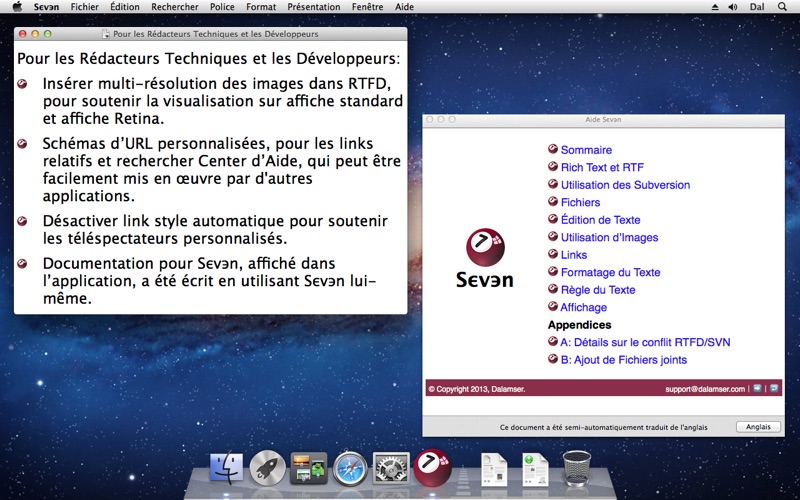Open the Police menu
Image resolution: width=800 pixels, height=500 pixels.
(x=222, y=7)
